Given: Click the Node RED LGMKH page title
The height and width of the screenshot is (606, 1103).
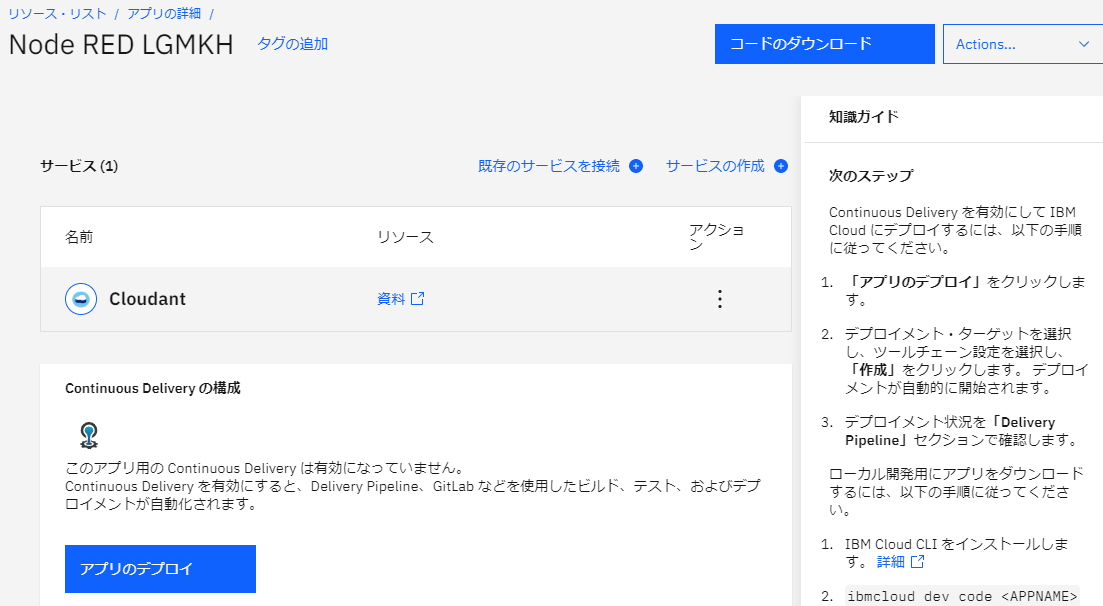Looking at the screenshot, I should (121, 44).
